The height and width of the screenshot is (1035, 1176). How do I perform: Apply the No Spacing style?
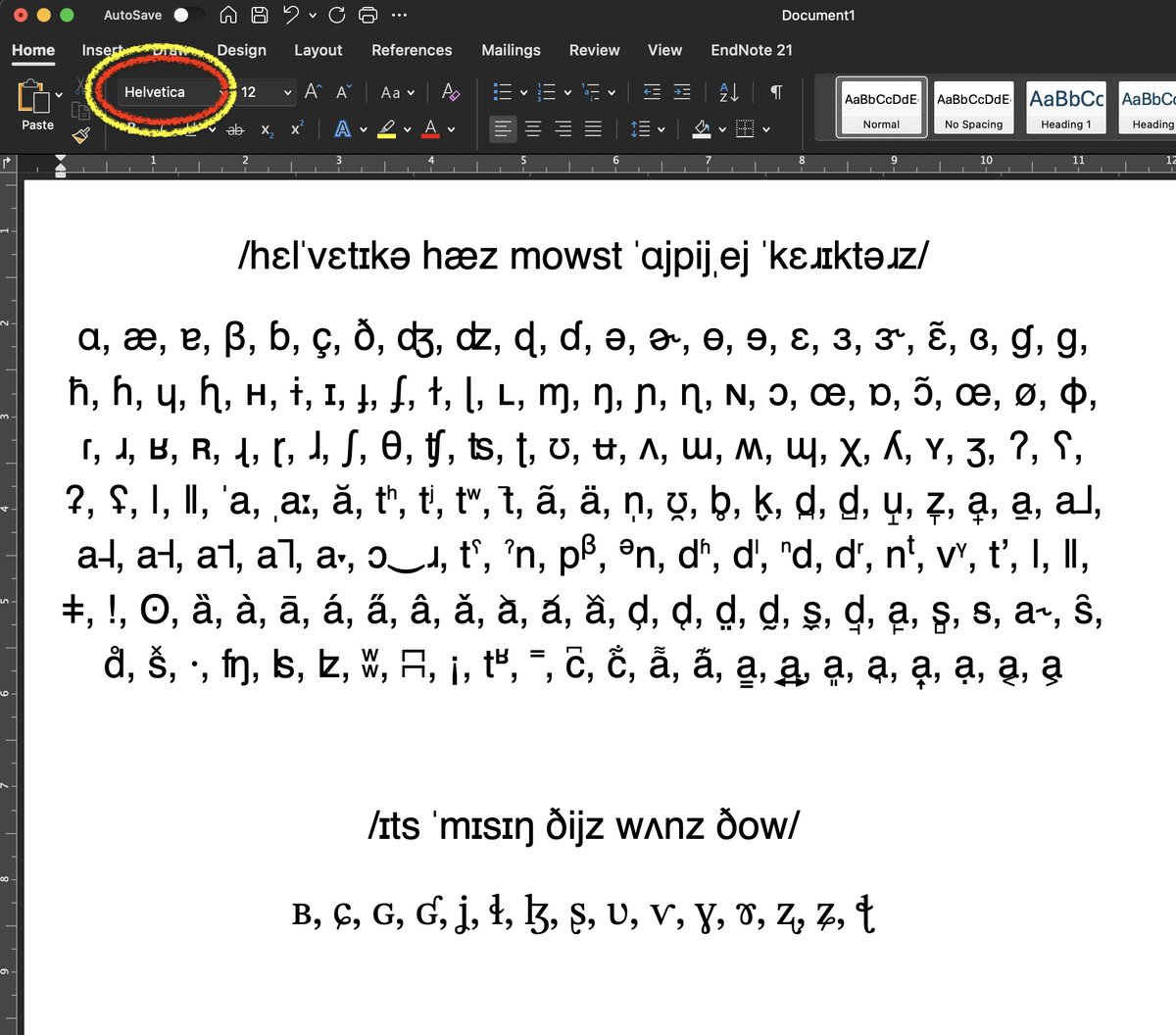point(973,108)
